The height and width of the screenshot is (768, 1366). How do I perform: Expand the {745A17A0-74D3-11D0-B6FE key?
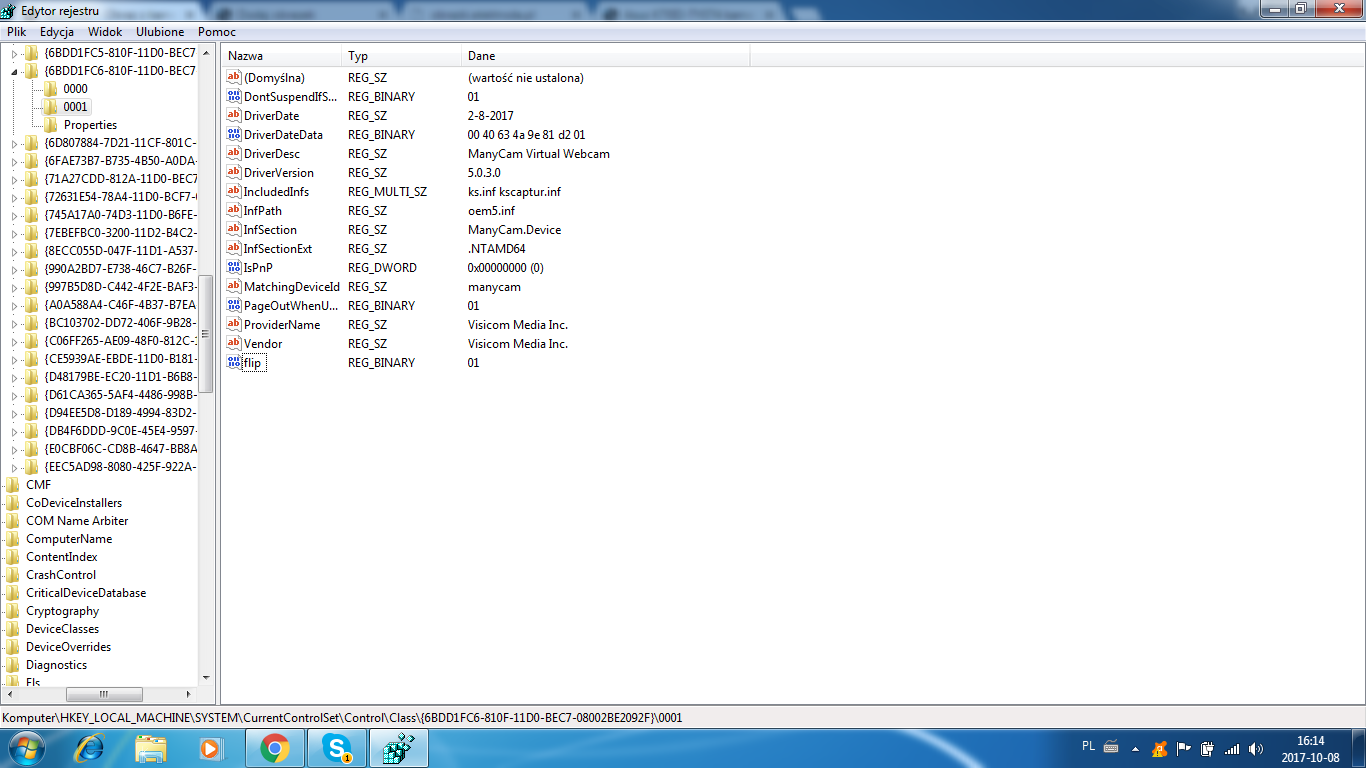[14, 215]
